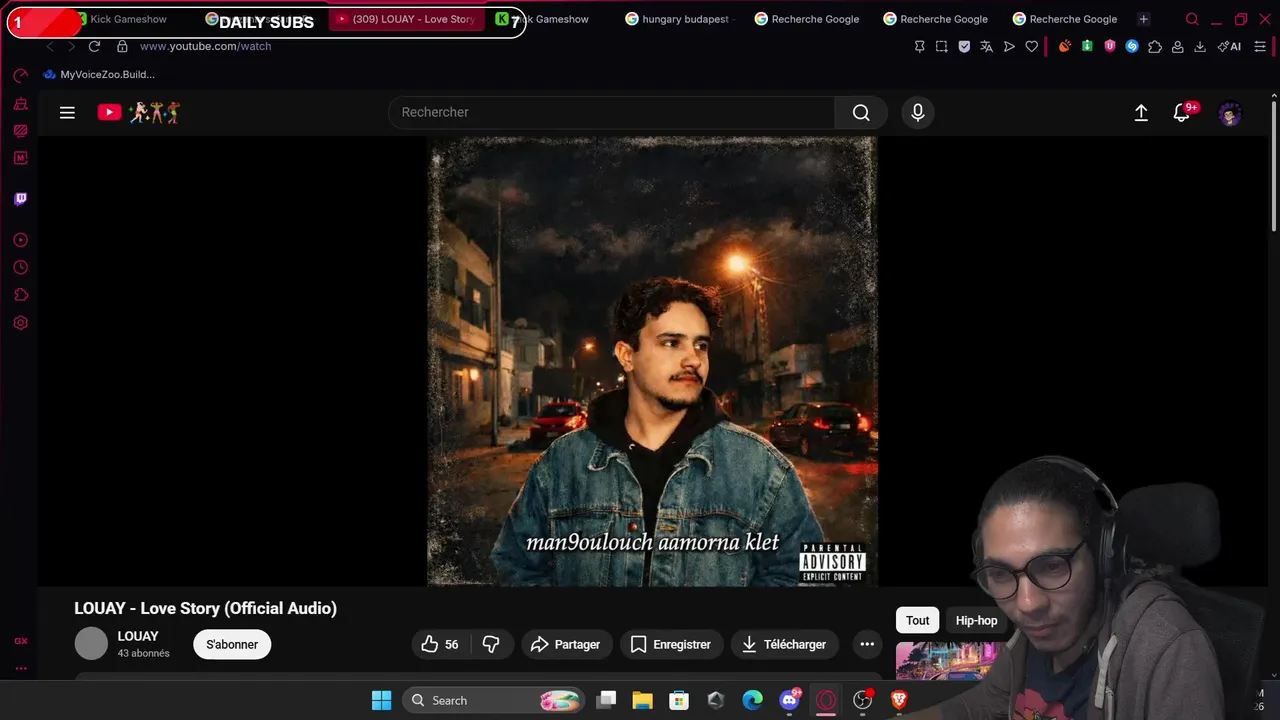Open the video more actions three-dots menu

point(867,645)
